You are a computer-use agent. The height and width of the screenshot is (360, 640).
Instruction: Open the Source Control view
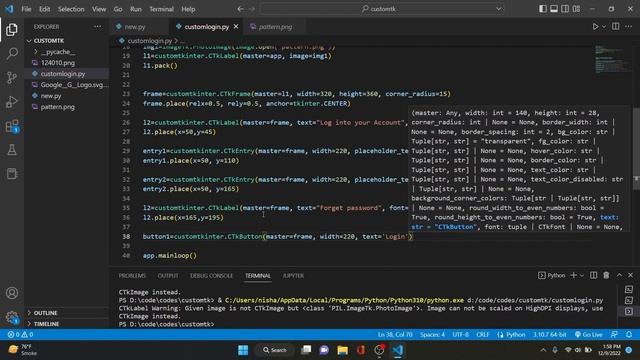[12, 78]
